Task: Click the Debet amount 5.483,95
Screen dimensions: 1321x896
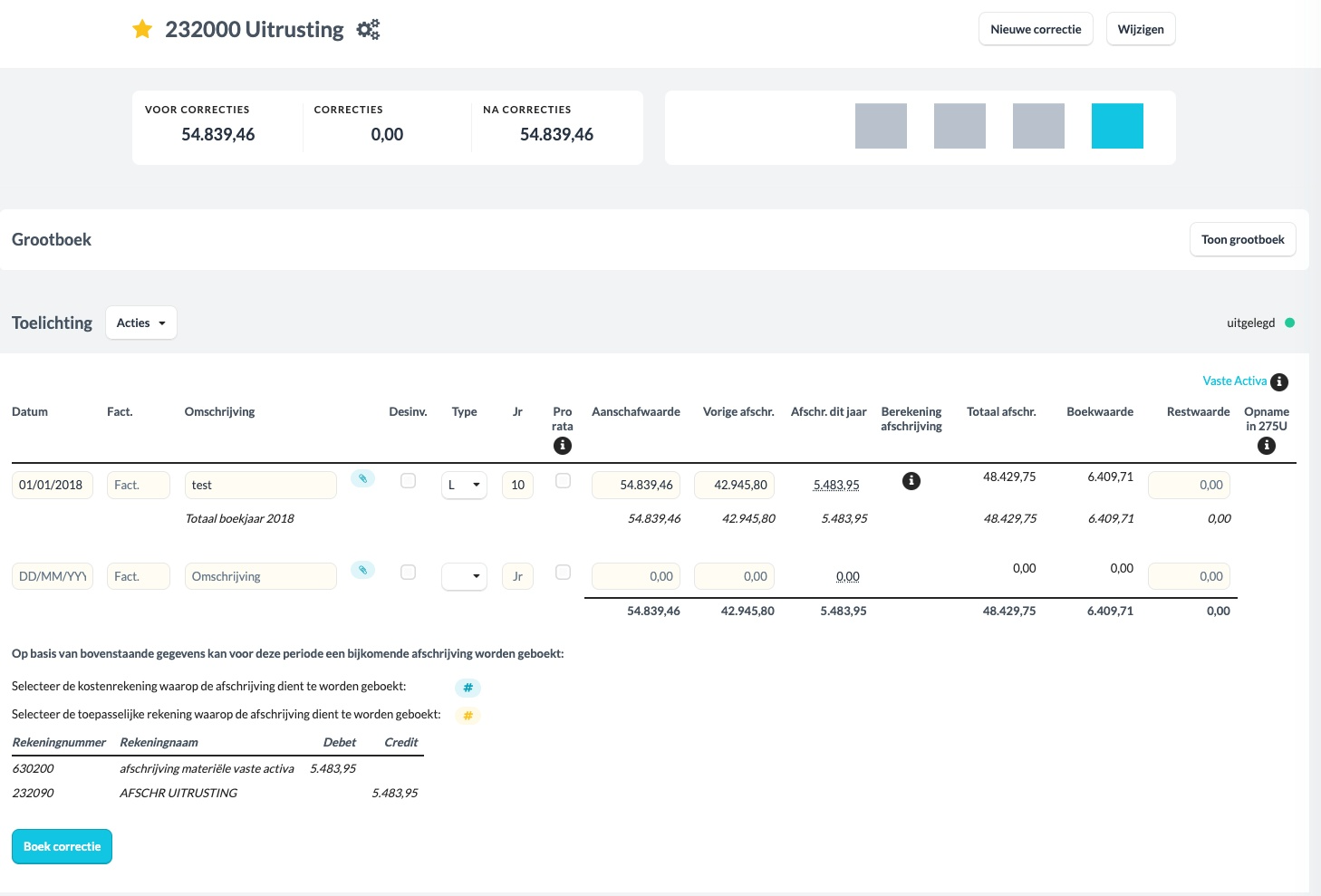Action: [x=333, y=768]
